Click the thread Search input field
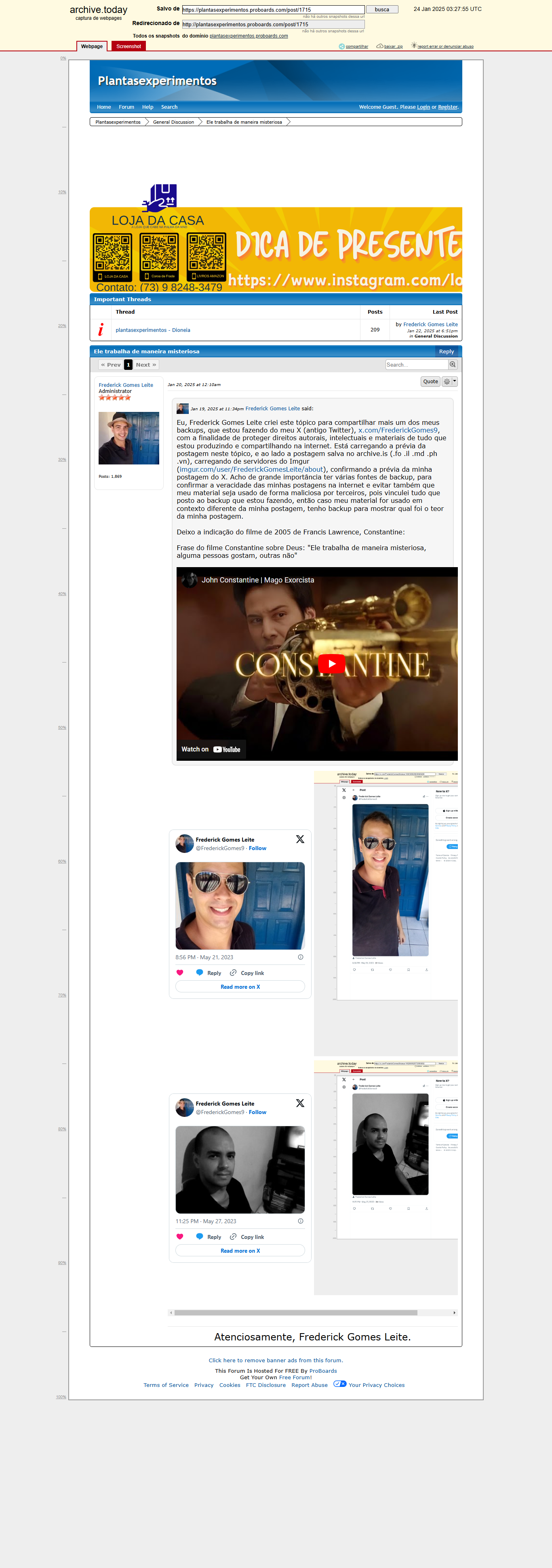Image resolution: width=552 pixels, height=1568 pixels. [x=417, y=365]
